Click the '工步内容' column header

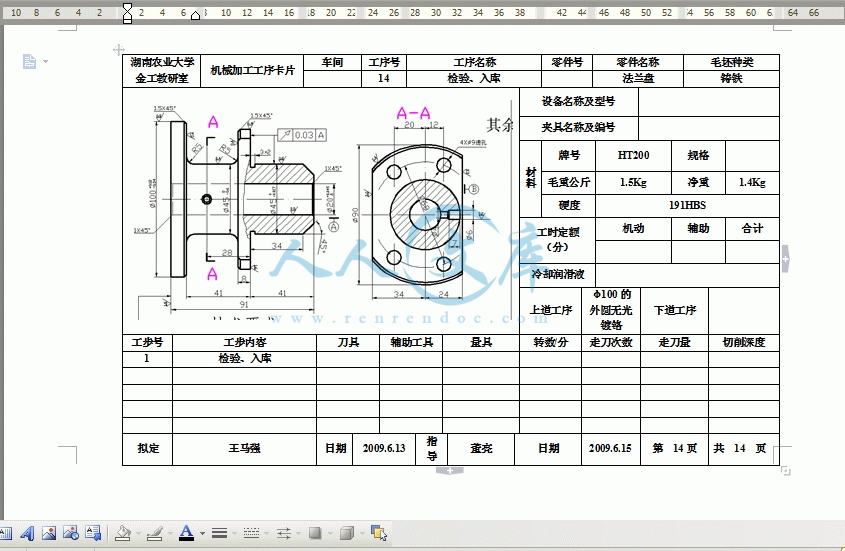tap(244, 342)
